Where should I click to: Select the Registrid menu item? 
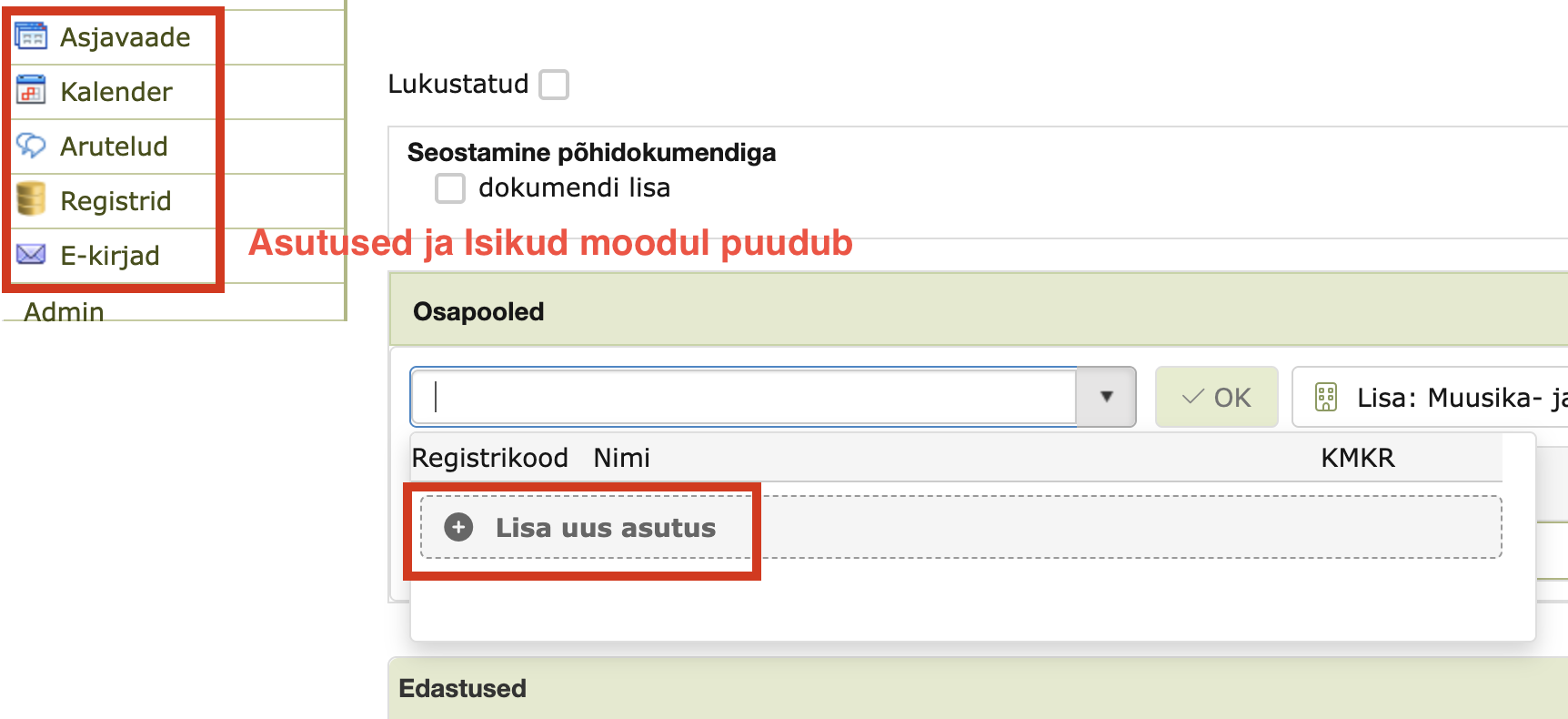(x=116, y=201)
